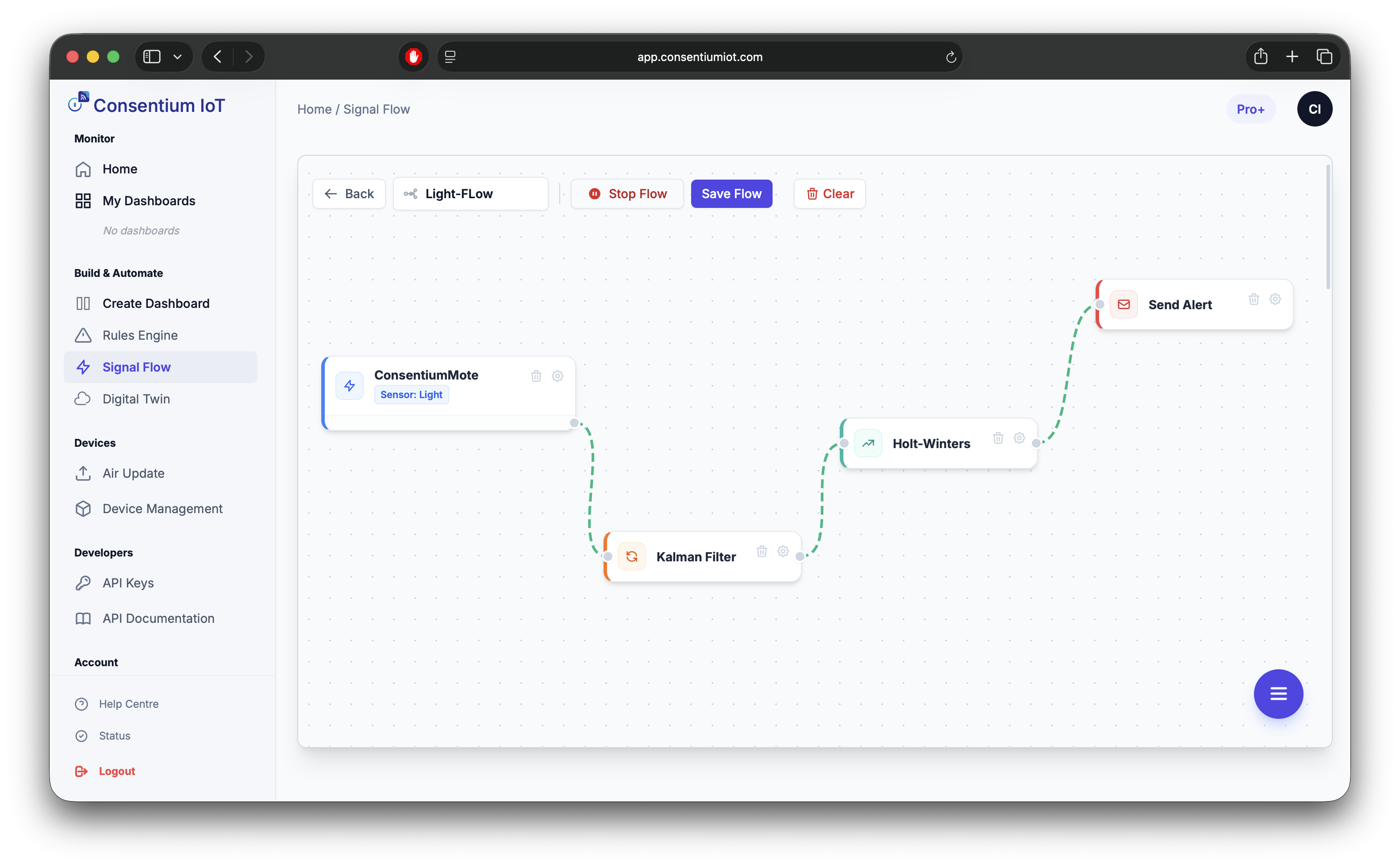Open the CI user avatar
The height and width of the screenshot is (867, 1400).
pos(1315,109)
